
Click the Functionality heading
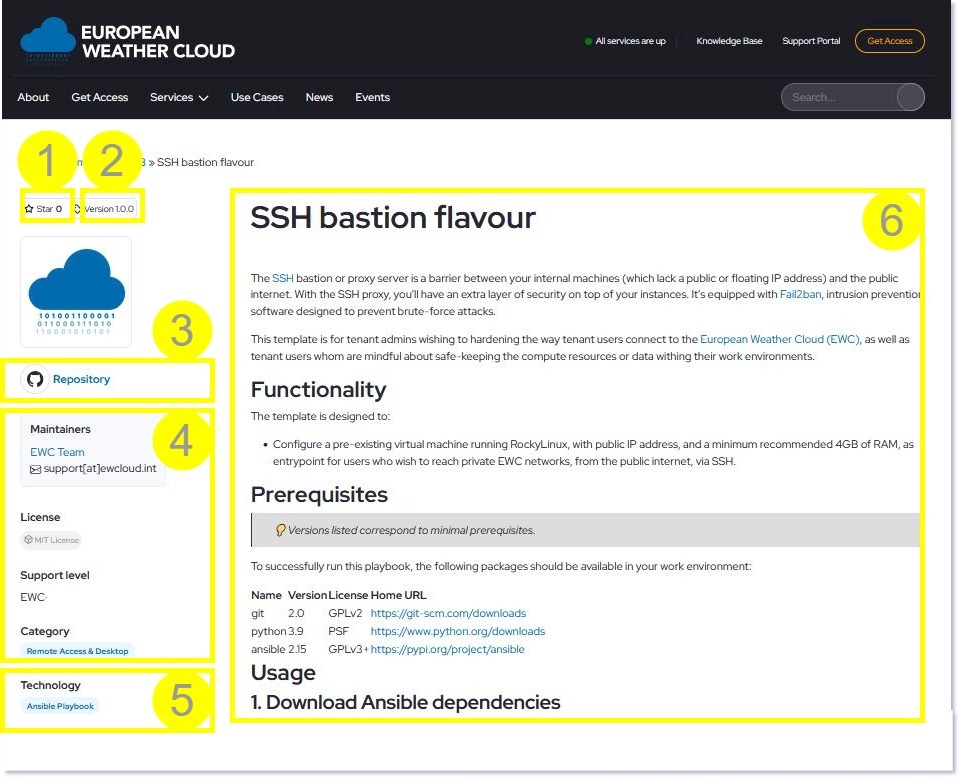(x=318, y=390)
